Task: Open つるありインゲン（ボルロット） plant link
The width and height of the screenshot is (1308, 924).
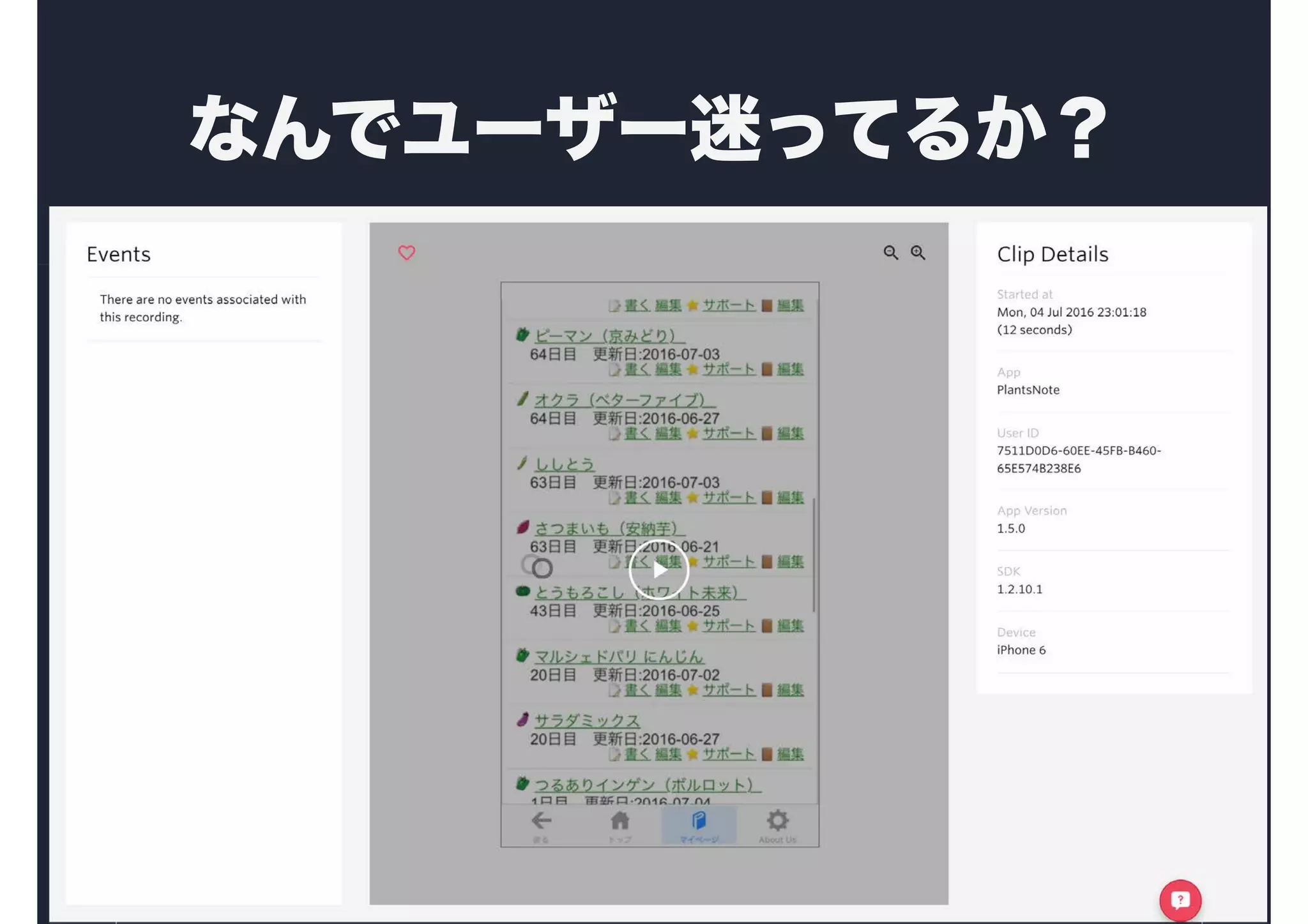Action: point(648,785)
